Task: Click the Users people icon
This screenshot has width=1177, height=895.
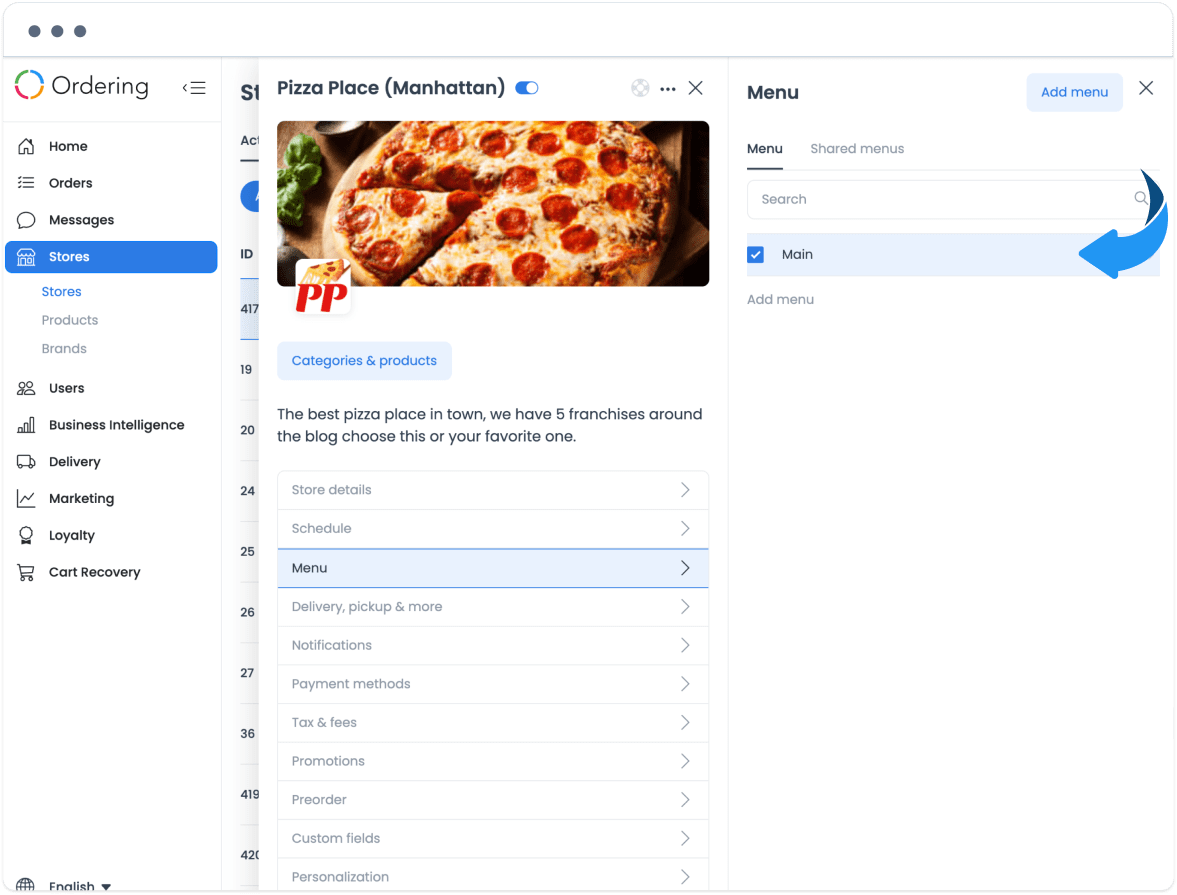Action: [x=26, y=388]
